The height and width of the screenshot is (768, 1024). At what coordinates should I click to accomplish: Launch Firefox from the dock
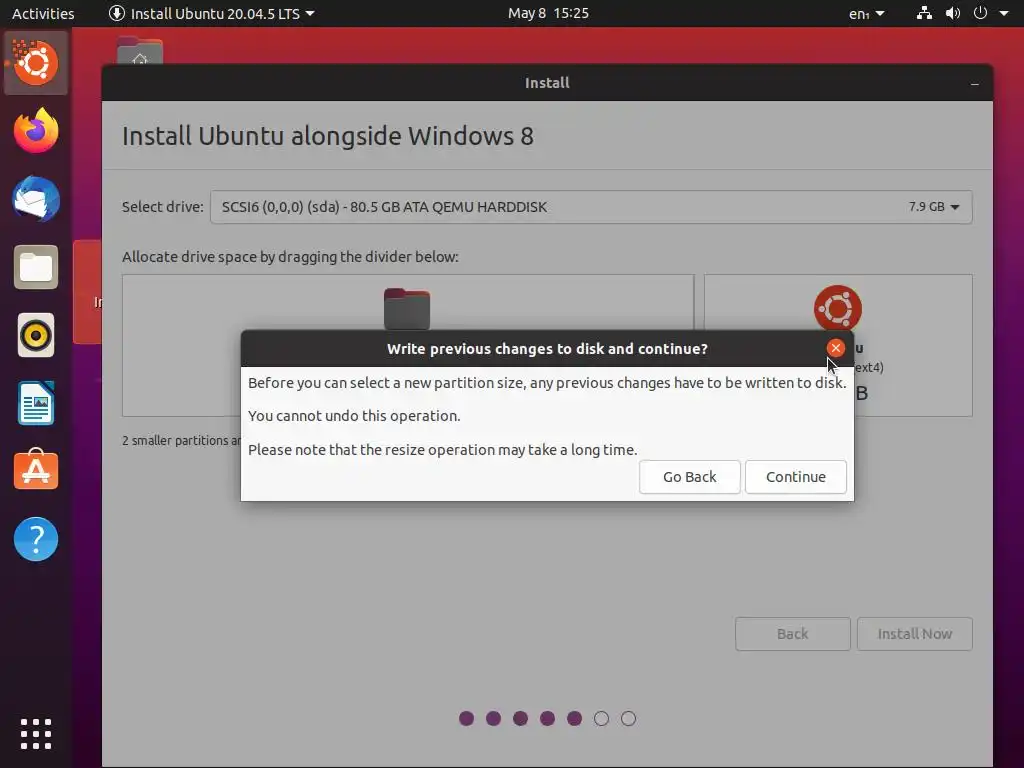[36, 131]
